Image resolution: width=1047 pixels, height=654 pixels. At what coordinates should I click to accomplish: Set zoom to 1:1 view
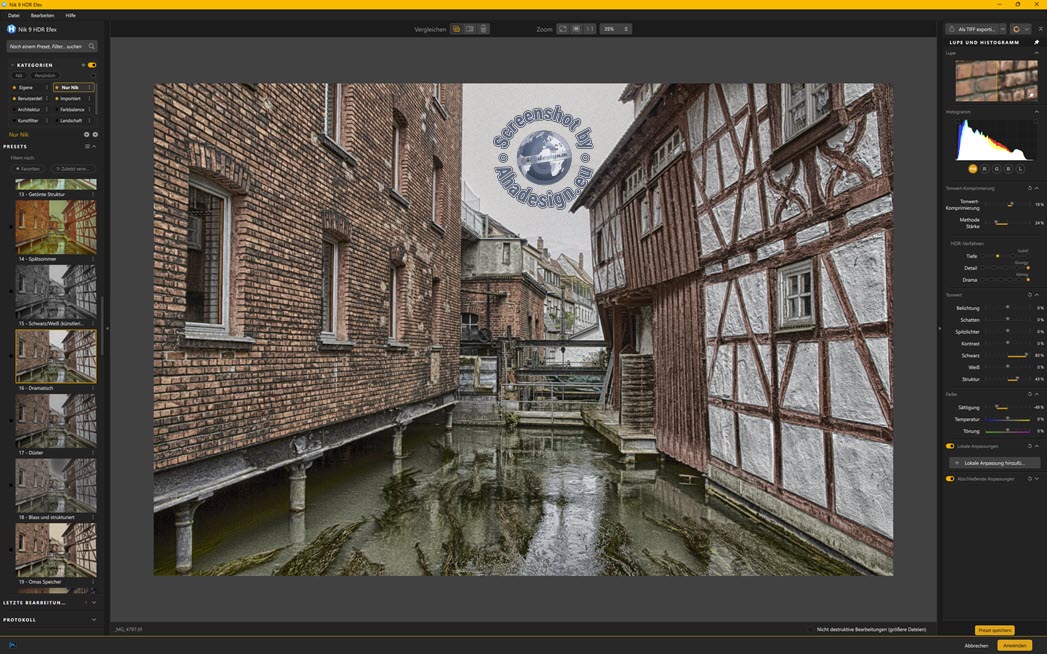(x=589, y=29)
